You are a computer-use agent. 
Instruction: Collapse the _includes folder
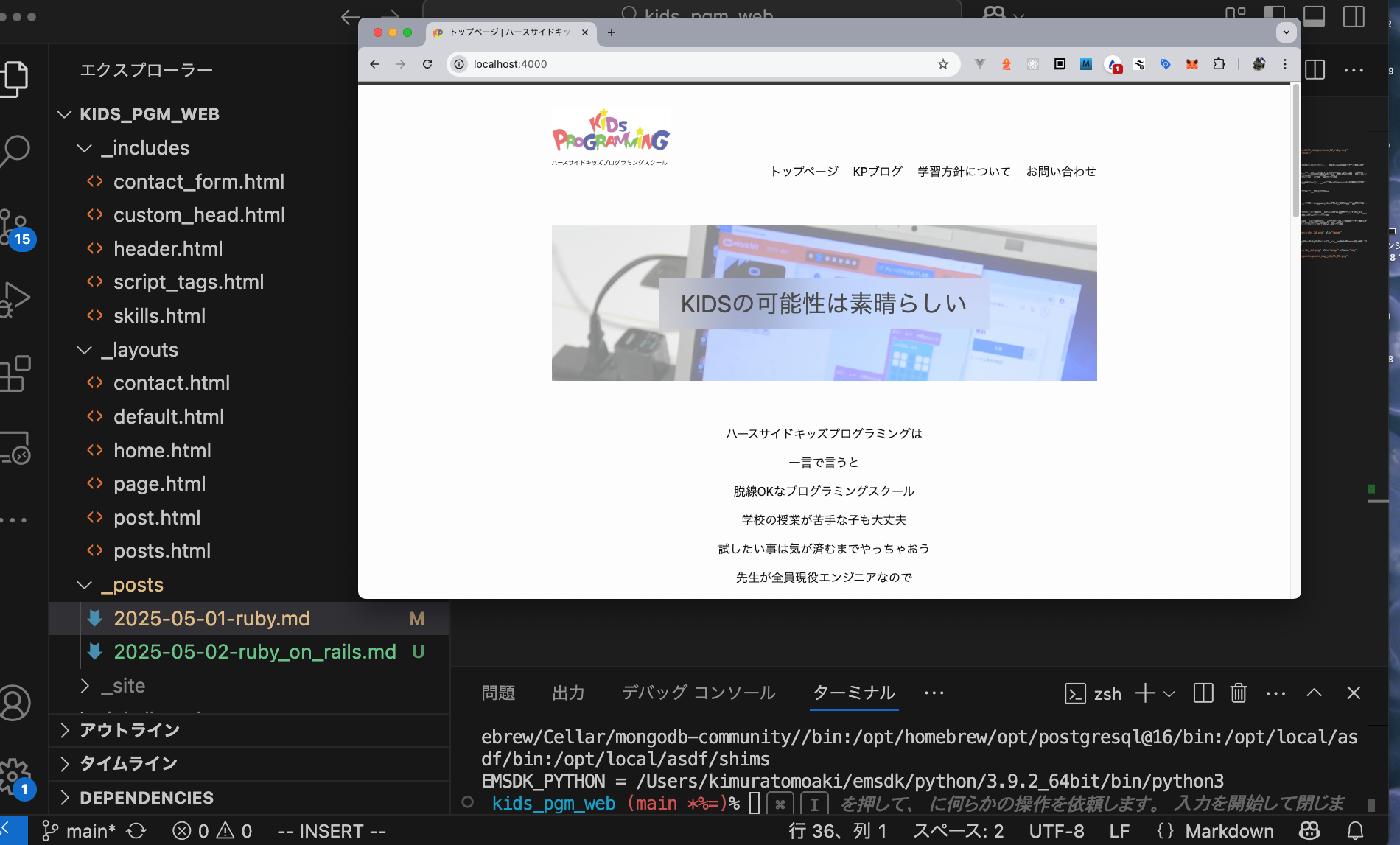85,148
